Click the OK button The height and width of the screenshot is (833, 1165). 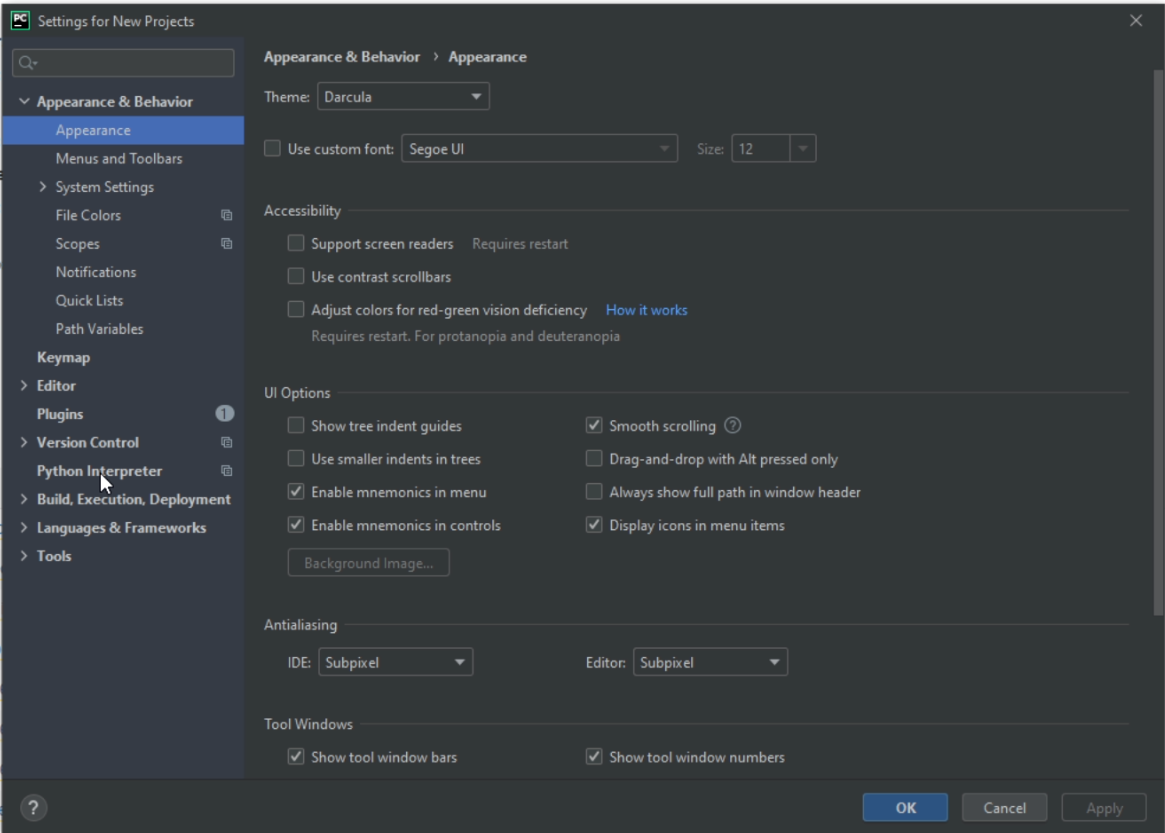pos(905,808)
